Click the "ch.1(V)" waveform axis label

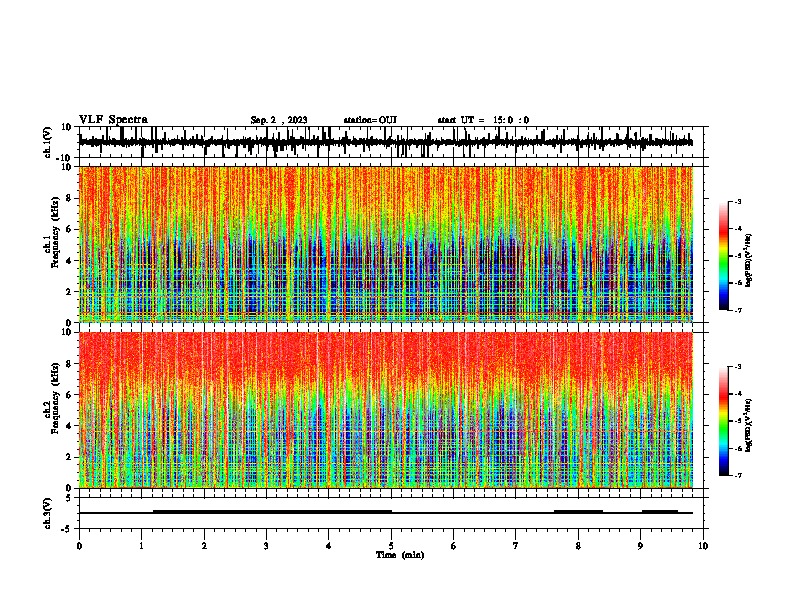pos(48,142)
